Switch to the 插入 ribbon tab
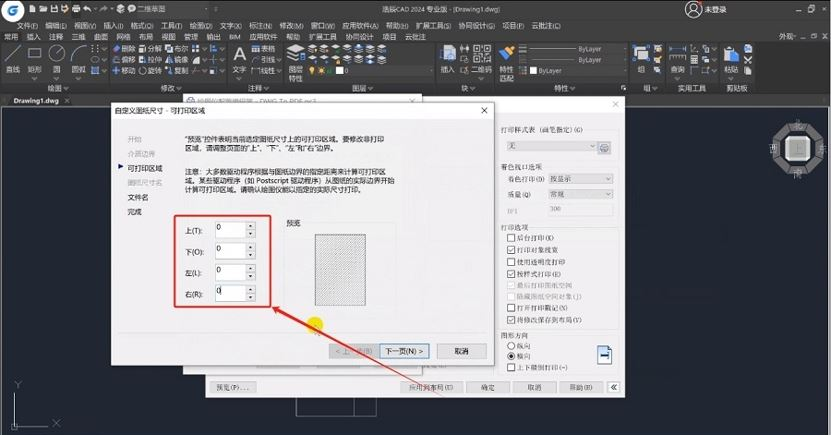Image resolution: width=831 pixels, height=435 pixels. point(33,37)
